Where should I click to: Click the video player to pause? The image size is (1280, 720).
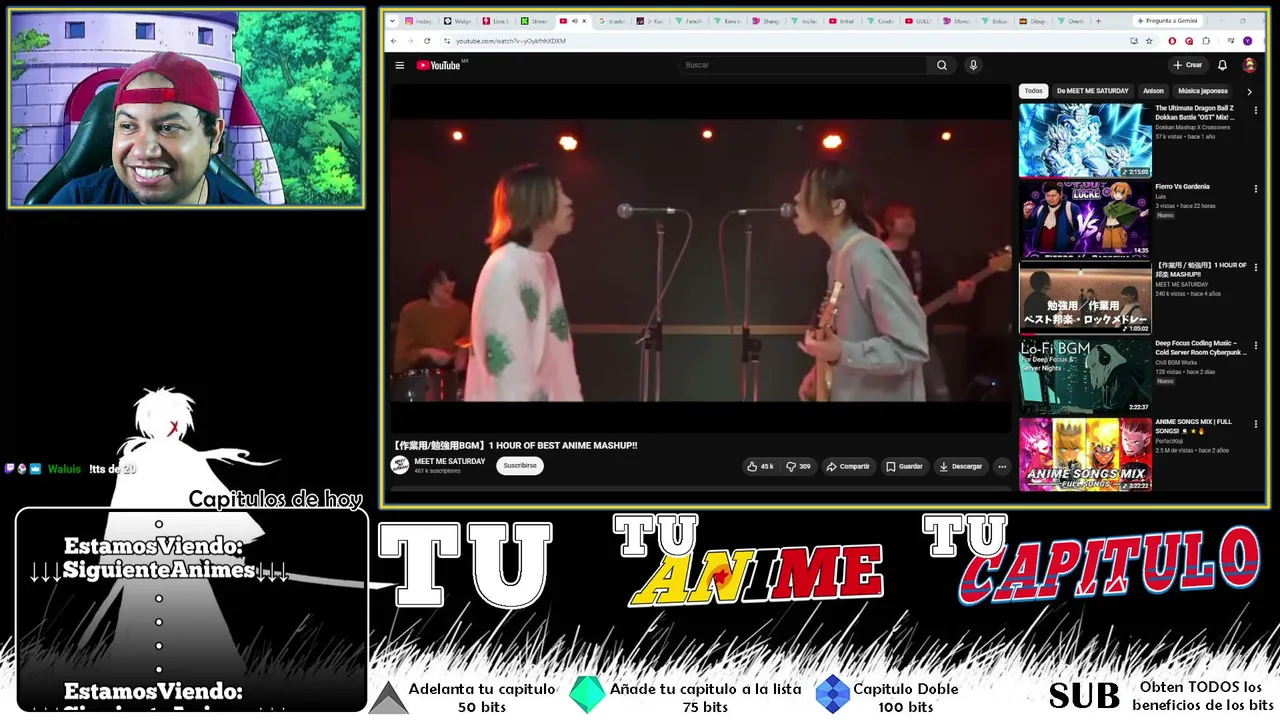coord(700,260)
